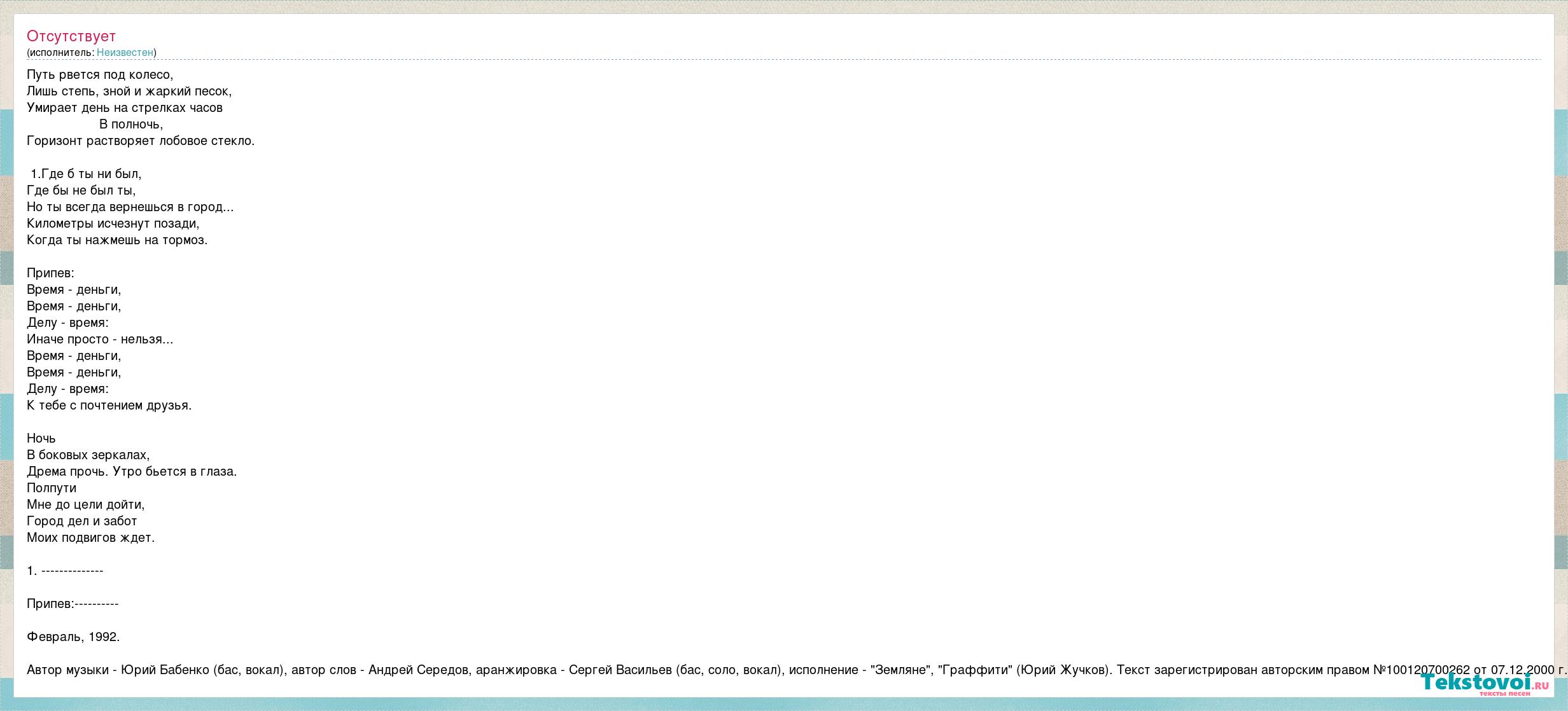Viewport: 1568px width, 711px height.
Task: Click the line 'Когда ты нажмешь на тормоз.'
Action: pyautogui.click(x=117, y=240)
